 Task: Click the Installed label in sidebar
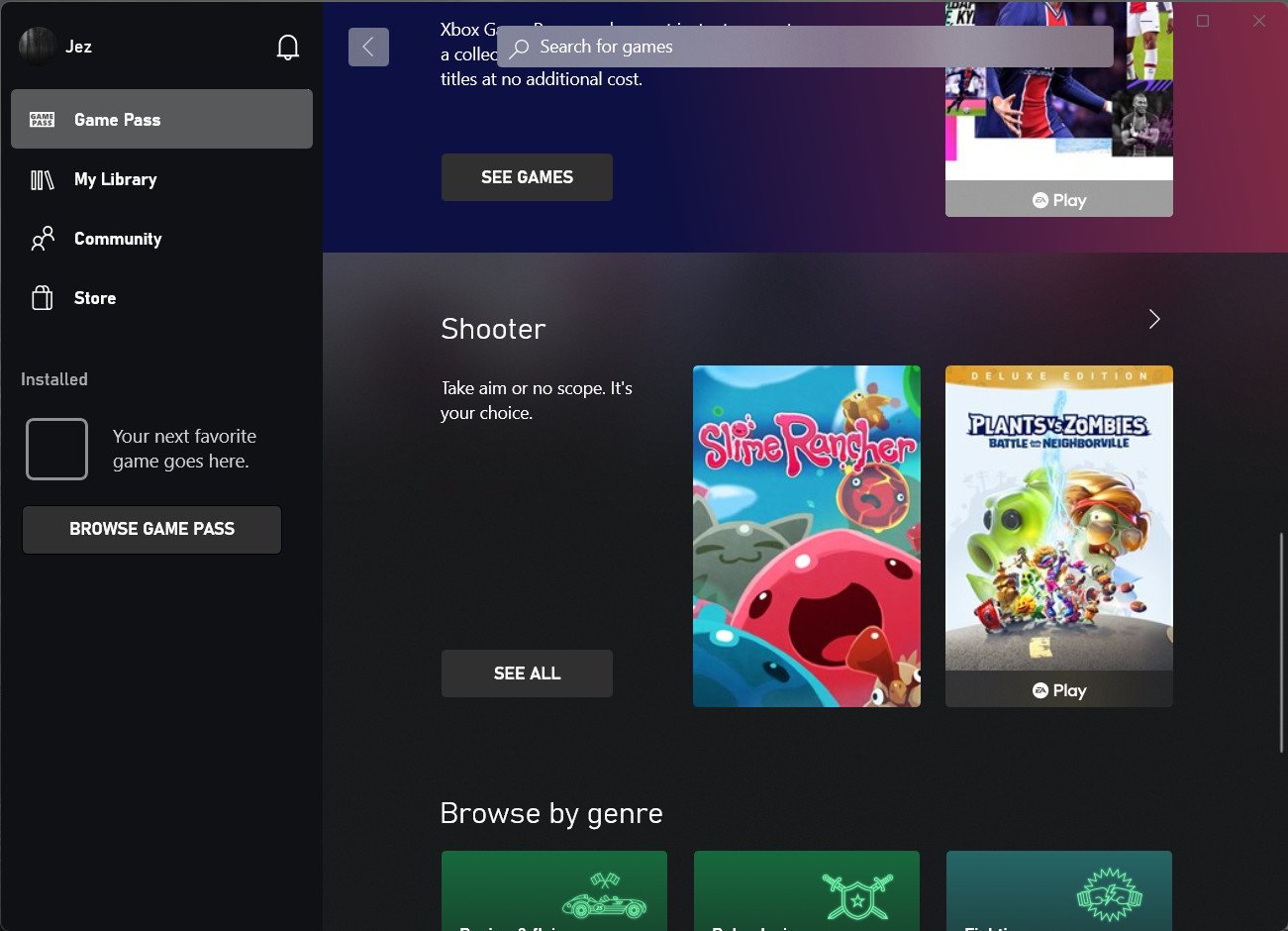point(54,379)
